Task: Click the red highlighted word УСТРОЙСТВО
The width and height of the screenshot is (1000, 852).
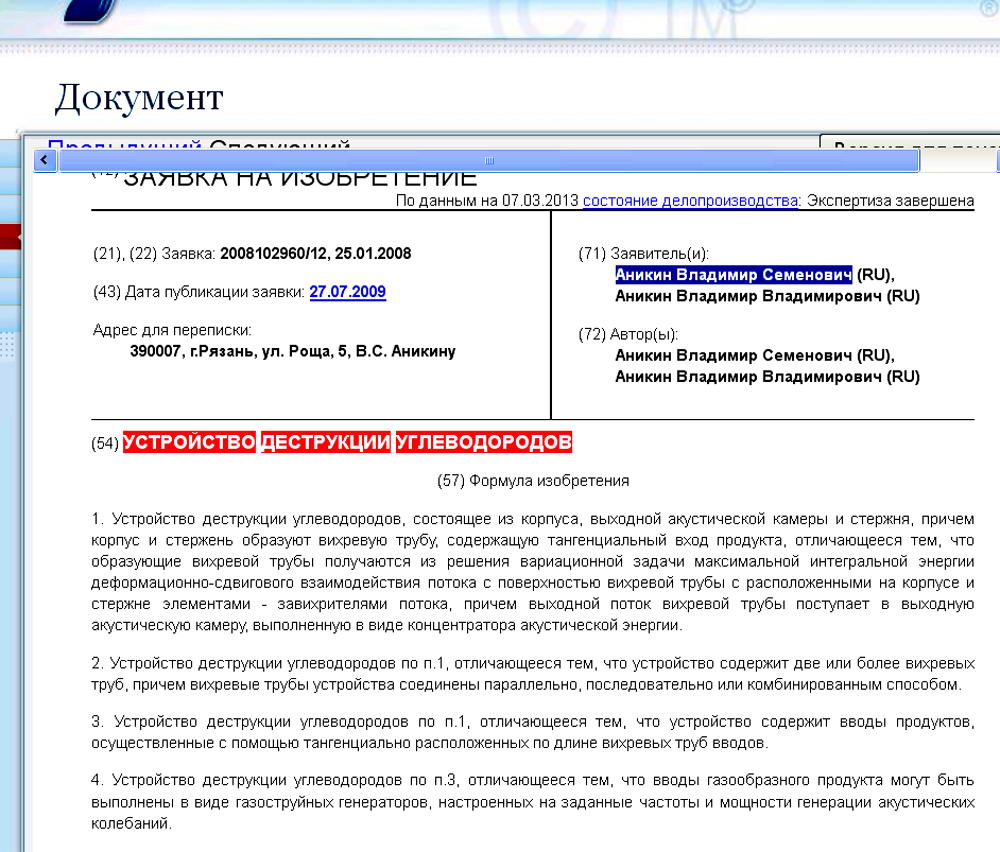Action: click(189, 442)
